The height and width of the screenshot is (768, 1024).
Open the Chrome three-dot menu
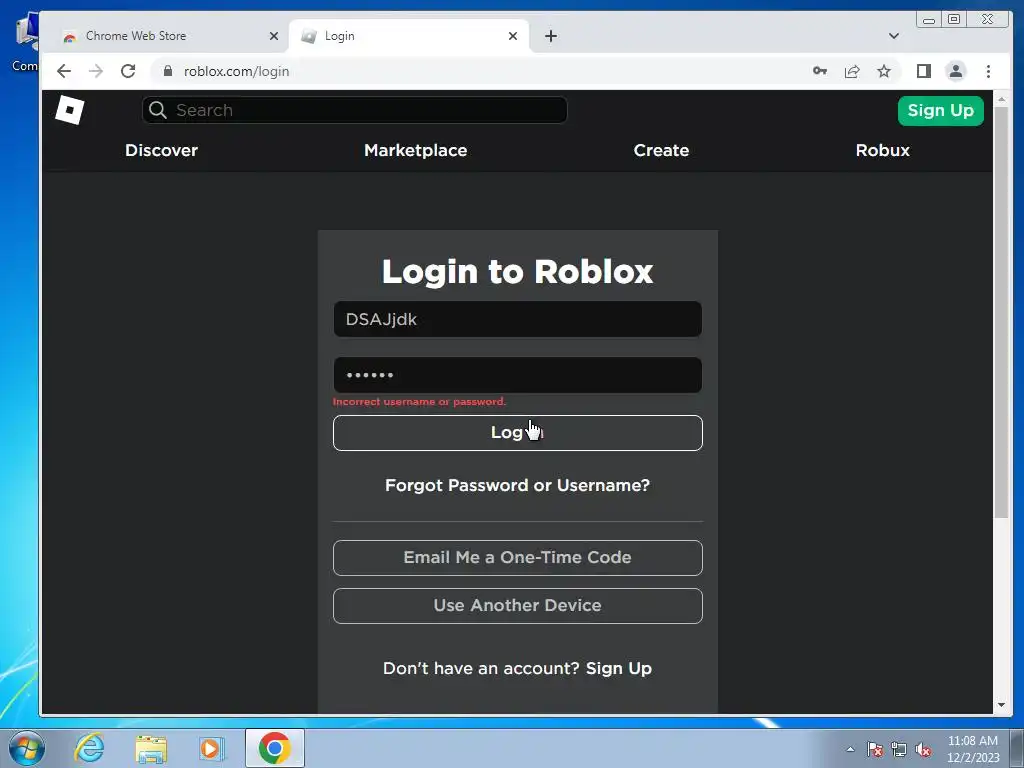(x=988, y=71)
